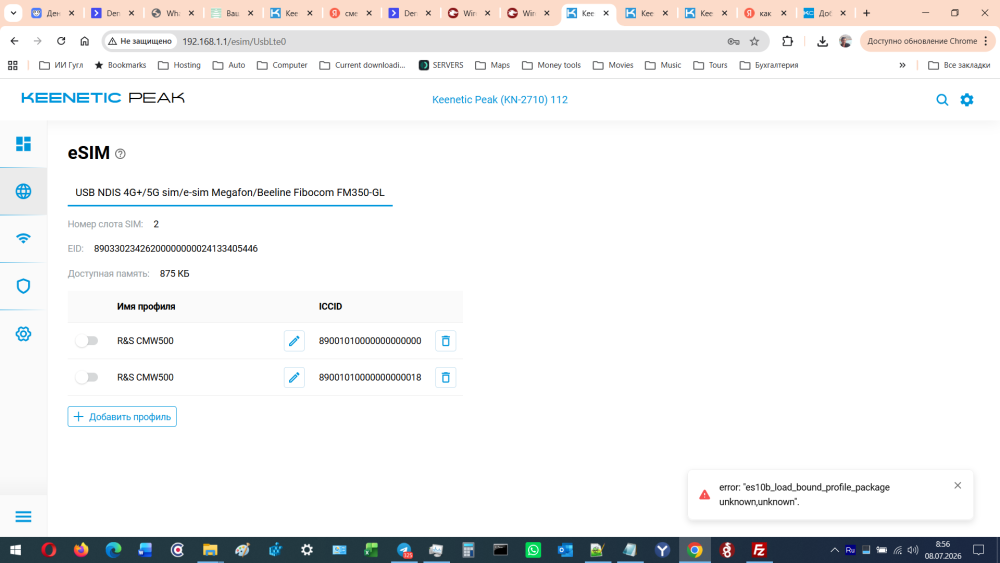Viewport: 1000px width, 563px height.
Task: Open the browser extensions puzzle icon
Action: (788, 41)
